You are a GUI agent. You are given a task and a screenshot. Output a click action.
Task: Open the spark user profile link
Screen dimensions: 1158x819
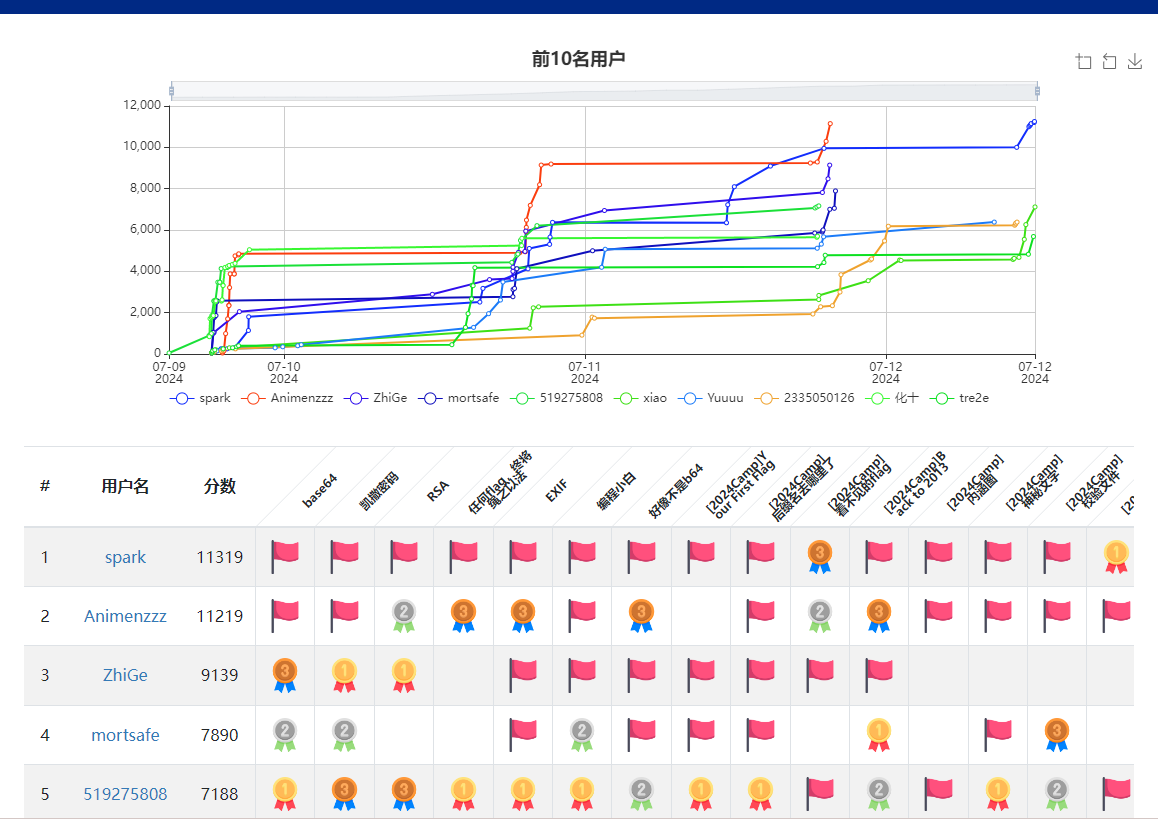click(125, 557)
